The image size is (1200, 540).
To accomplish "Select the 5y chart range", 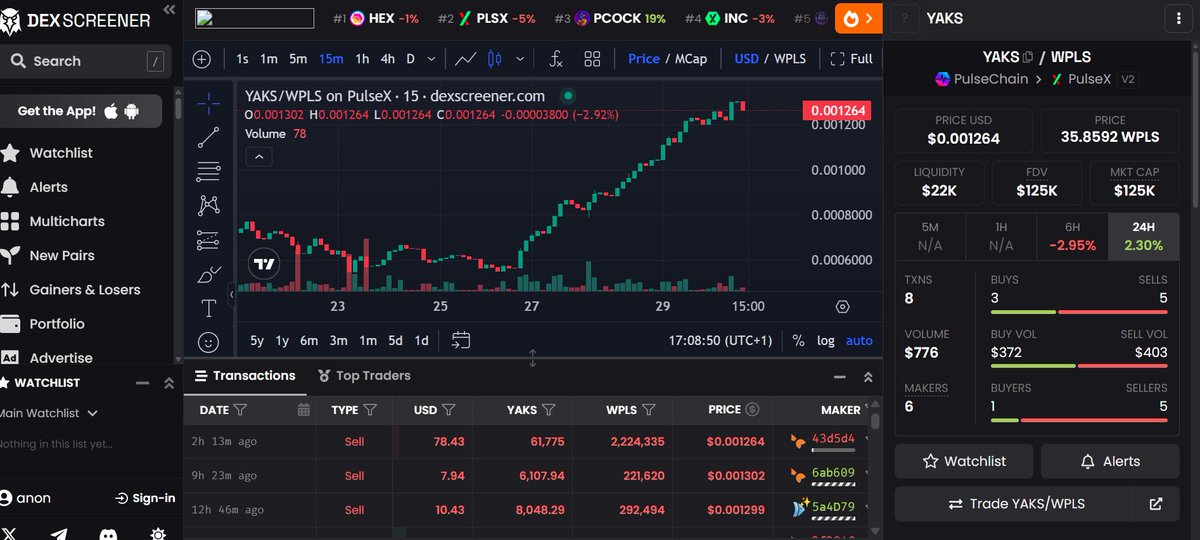I will pos(257,340).
